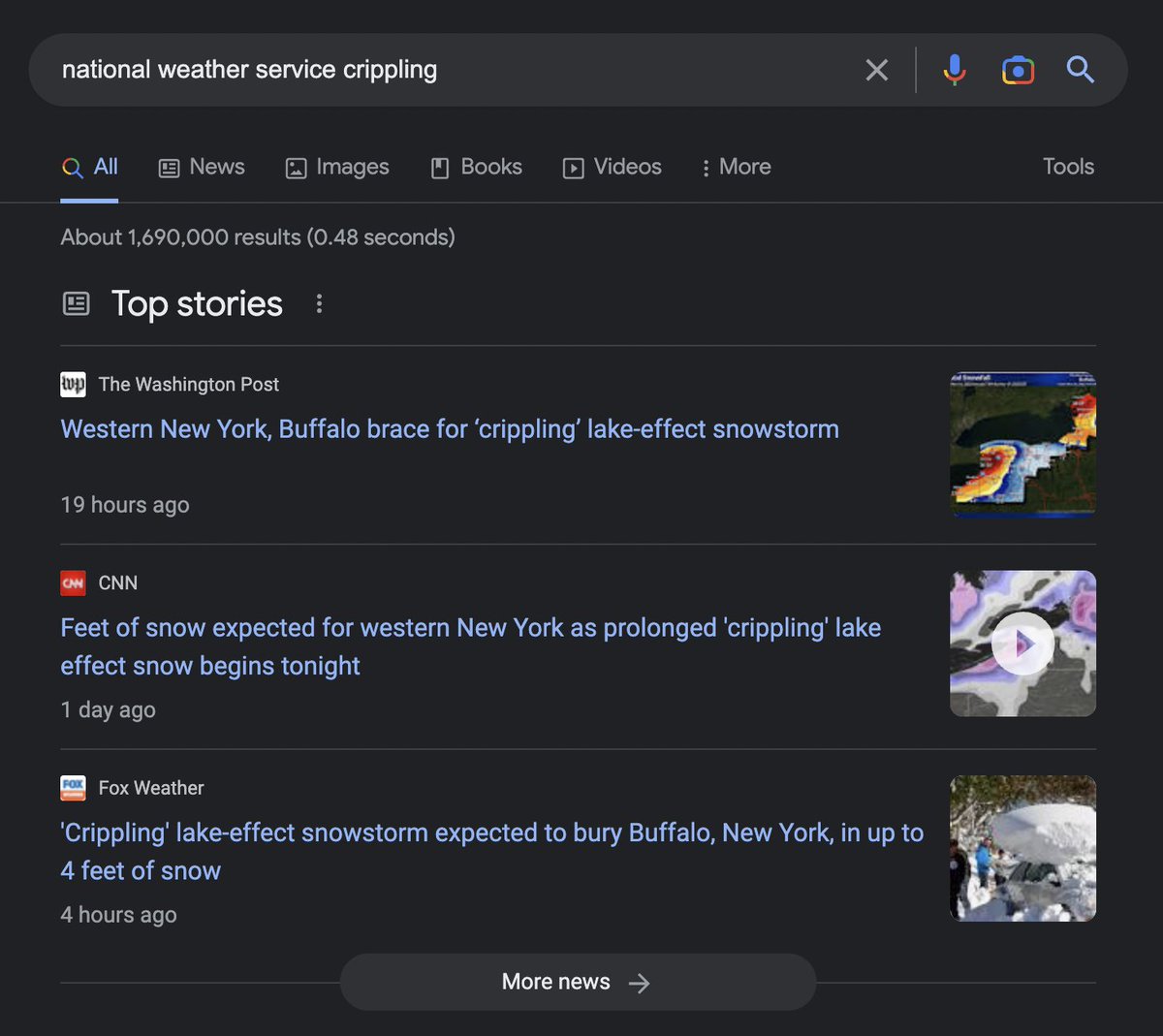Clear the search query with the X icon
Viewport: 1163px width, 1036px height.
pos(876,70)
